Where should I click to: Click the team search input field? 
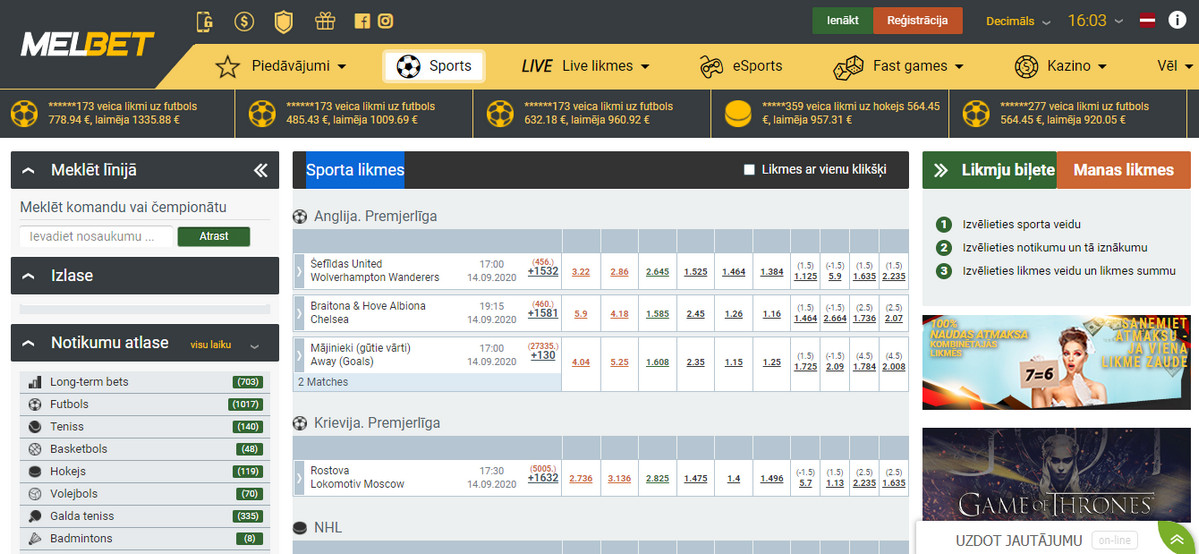[96, 237]
